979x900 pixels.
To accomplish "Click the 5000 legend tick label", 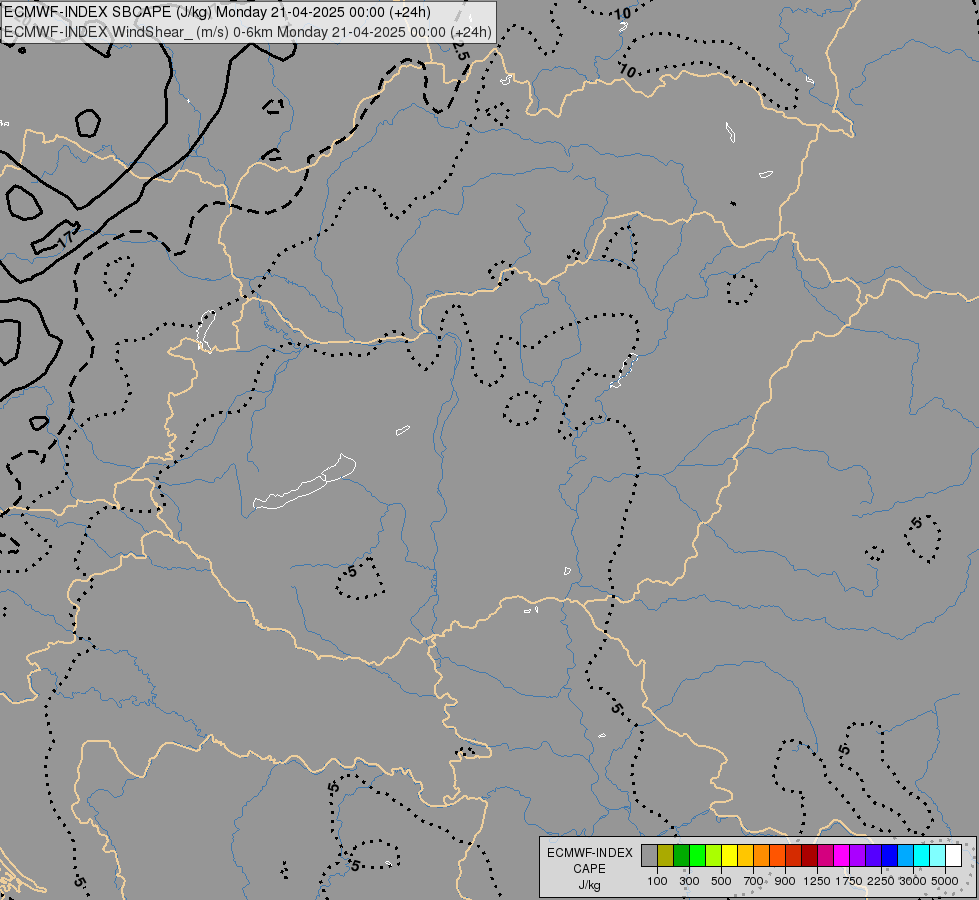I will 944,881.
